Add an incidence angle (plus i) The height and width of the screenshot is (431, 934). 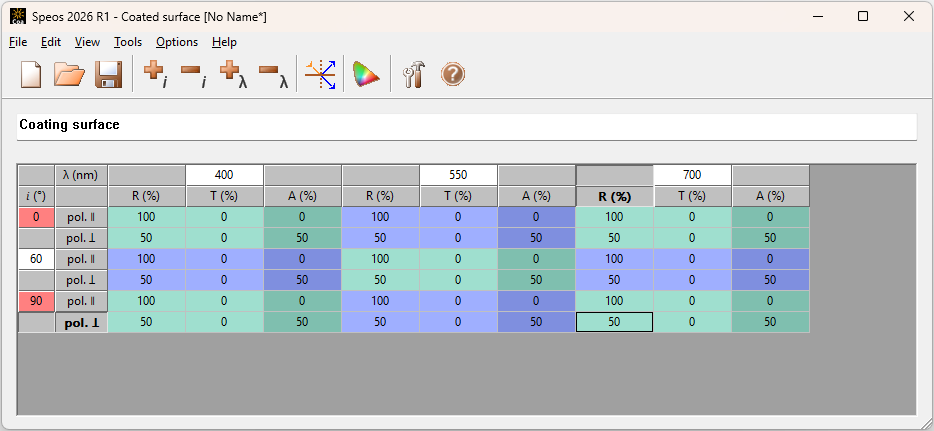pos(155,74)
